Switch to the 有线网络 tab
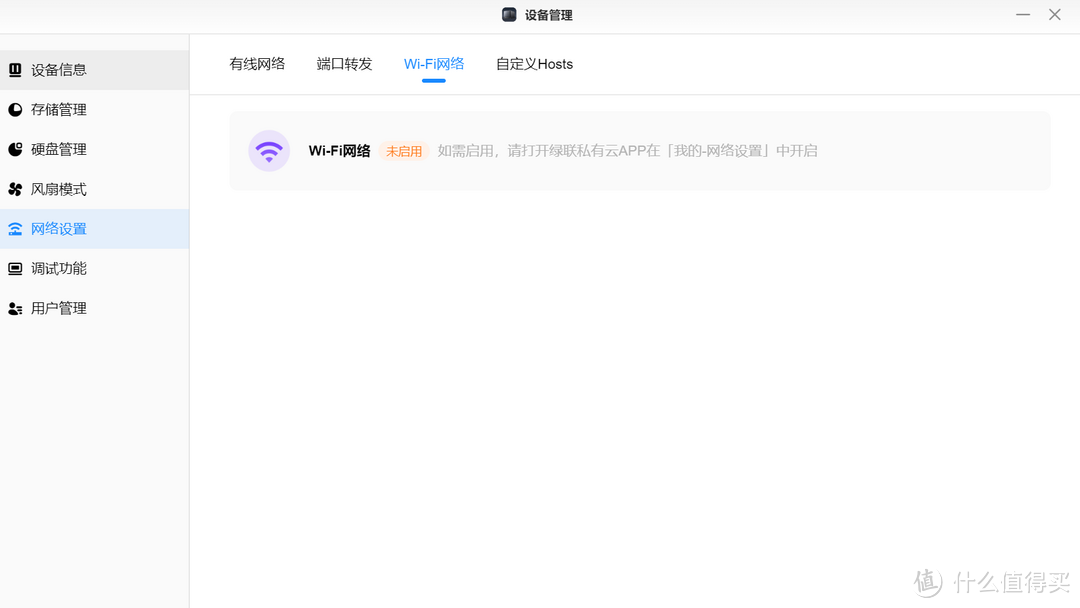 (257, 64)
